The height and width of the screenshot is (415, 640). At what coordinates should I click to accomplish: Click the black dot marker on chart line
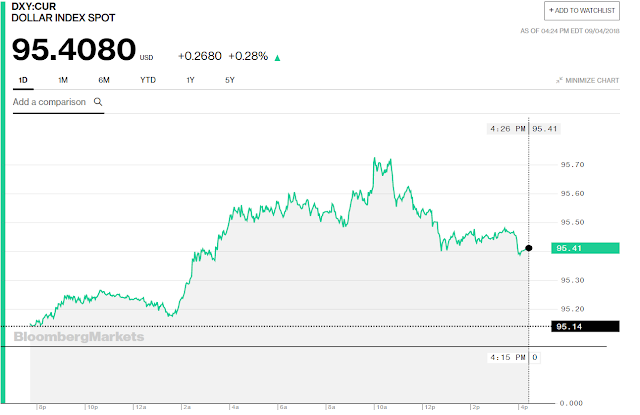click(x=529, y=248)
